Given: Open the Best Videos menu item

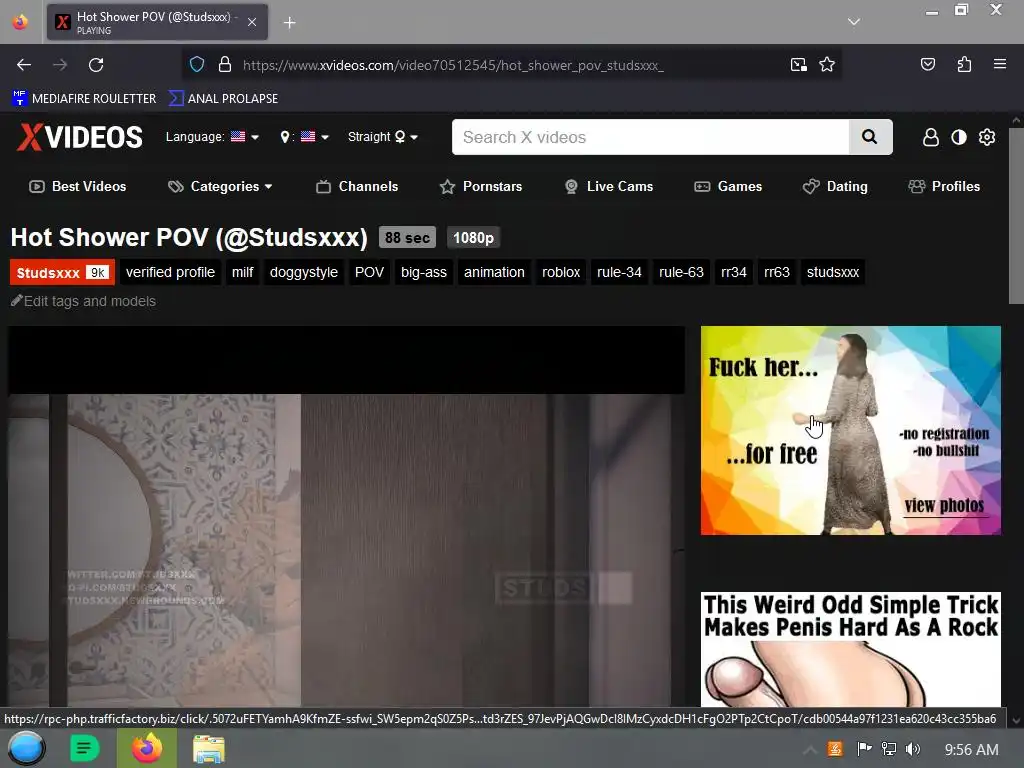Looking at the screenshot, I should pyautogui.click(x=78, y=187).
